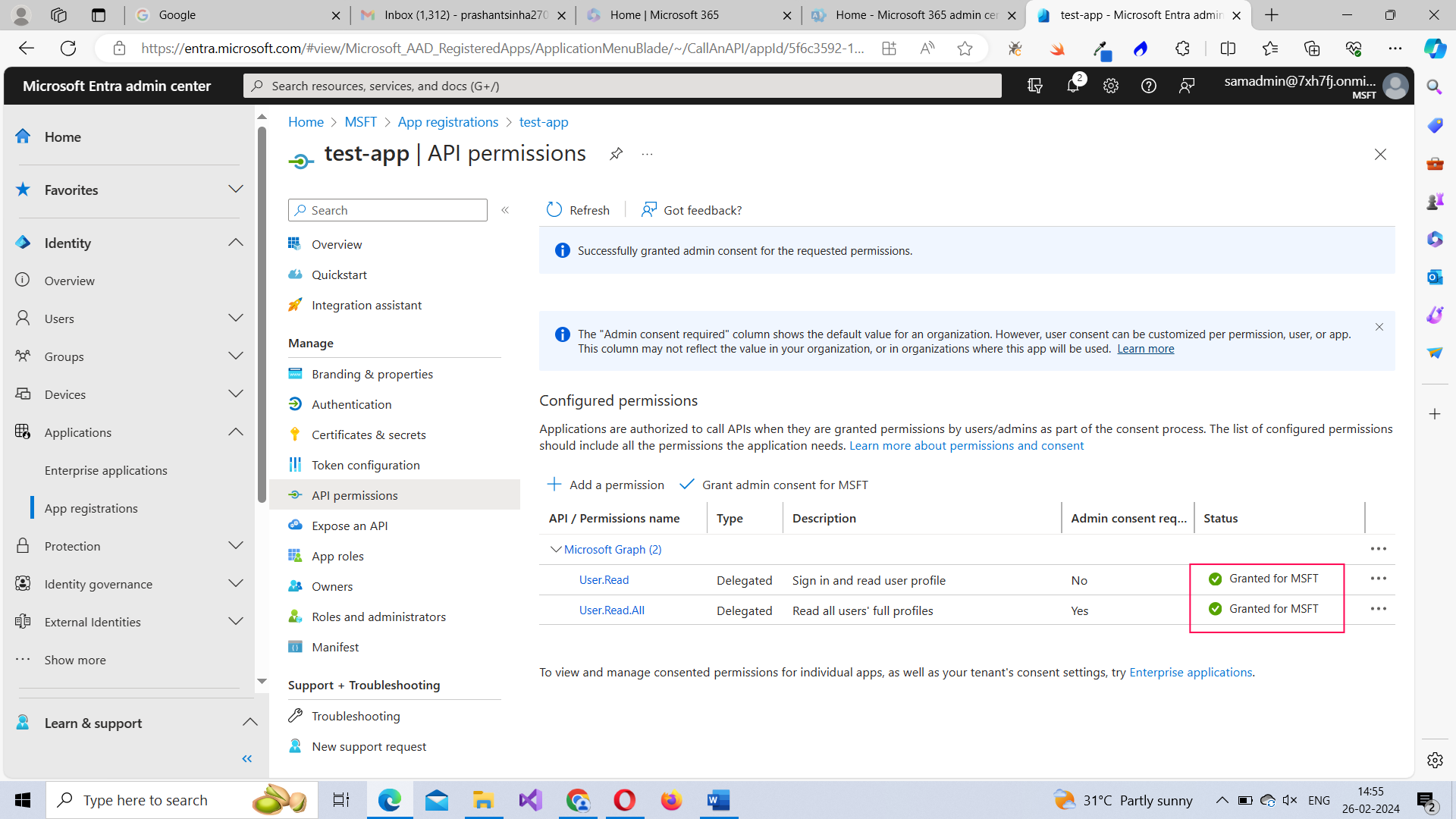Open more options for User.Read row
1456x819 pixels.
click(x=1379, y=579)
